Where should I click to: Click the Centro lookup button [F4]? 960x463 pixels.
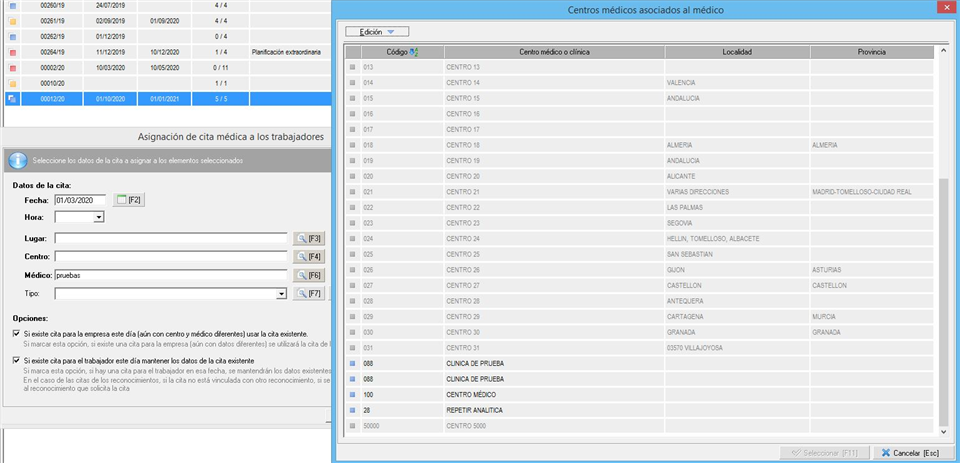(x=307, y=256)
